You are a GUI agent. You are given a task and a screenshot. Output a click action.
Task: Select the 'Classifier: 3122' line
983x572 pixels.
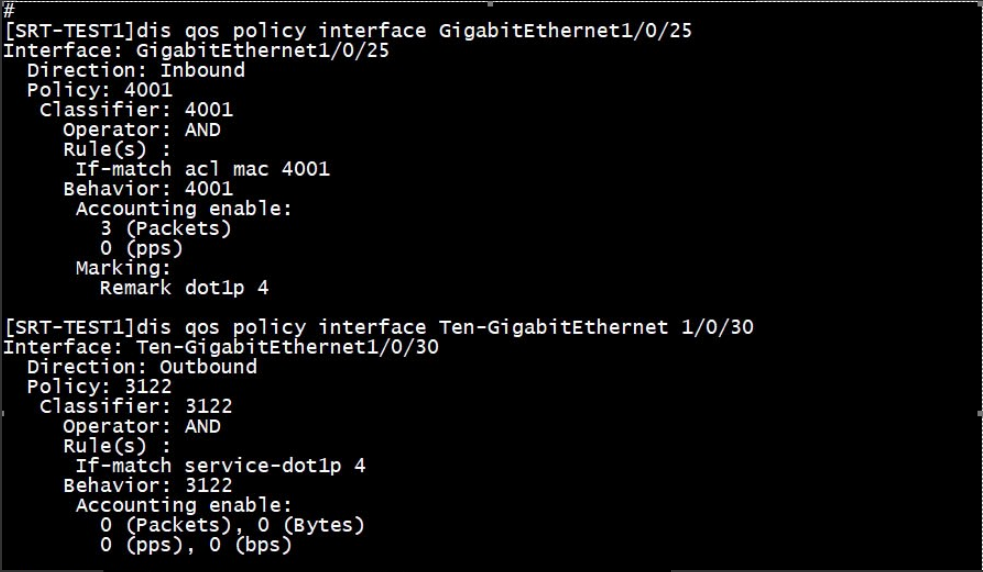(136, 406)
